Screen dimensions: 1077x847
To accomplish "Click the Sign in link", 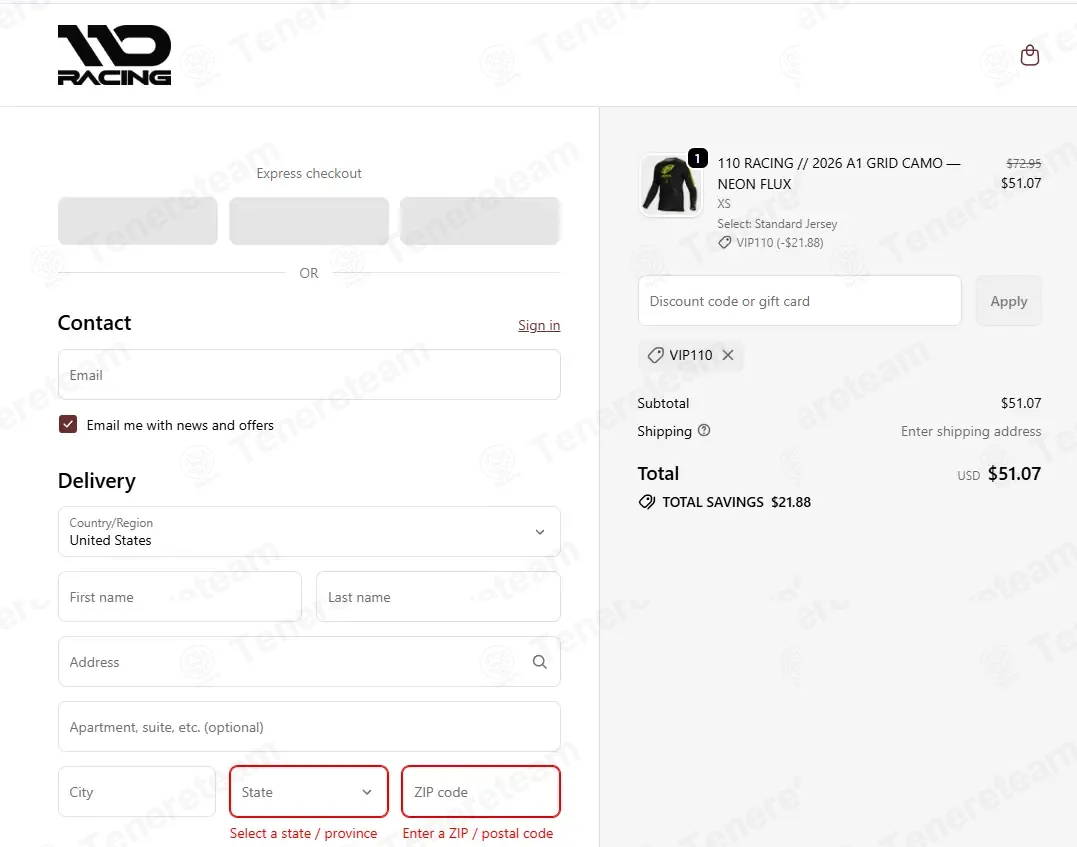I will point(539,325).
